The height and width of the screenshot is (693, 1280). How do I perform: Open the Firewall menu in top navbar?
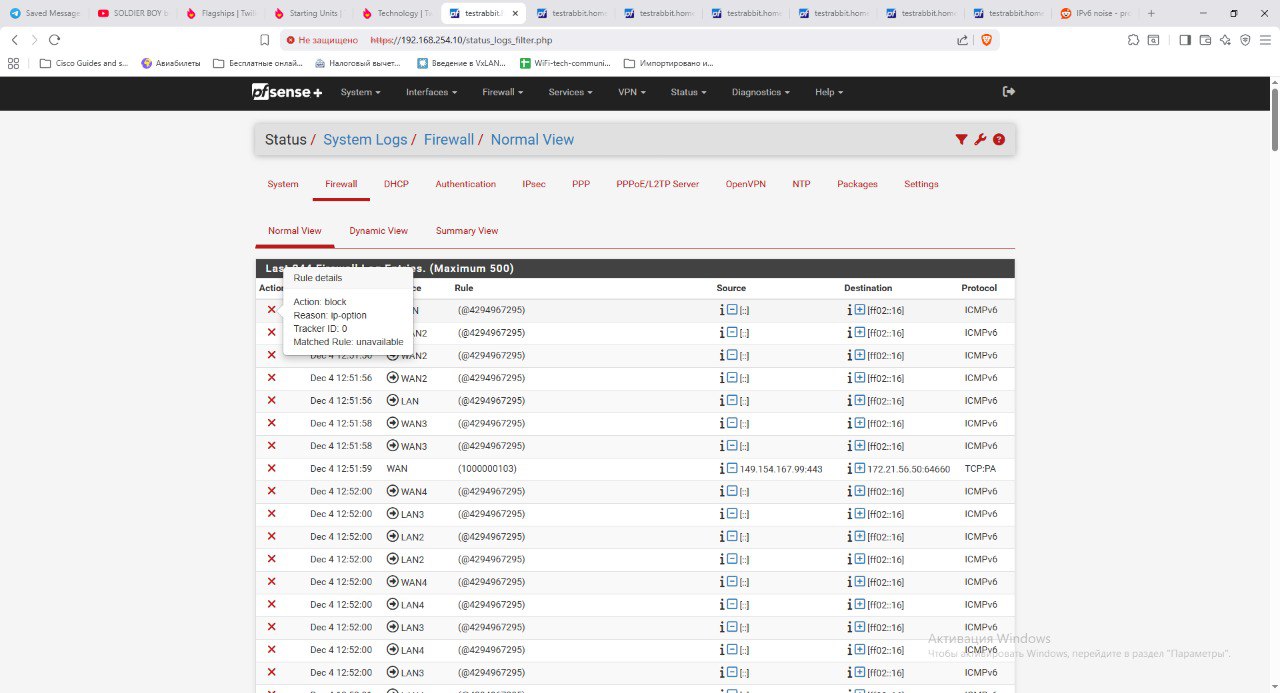tap(502, 92)
